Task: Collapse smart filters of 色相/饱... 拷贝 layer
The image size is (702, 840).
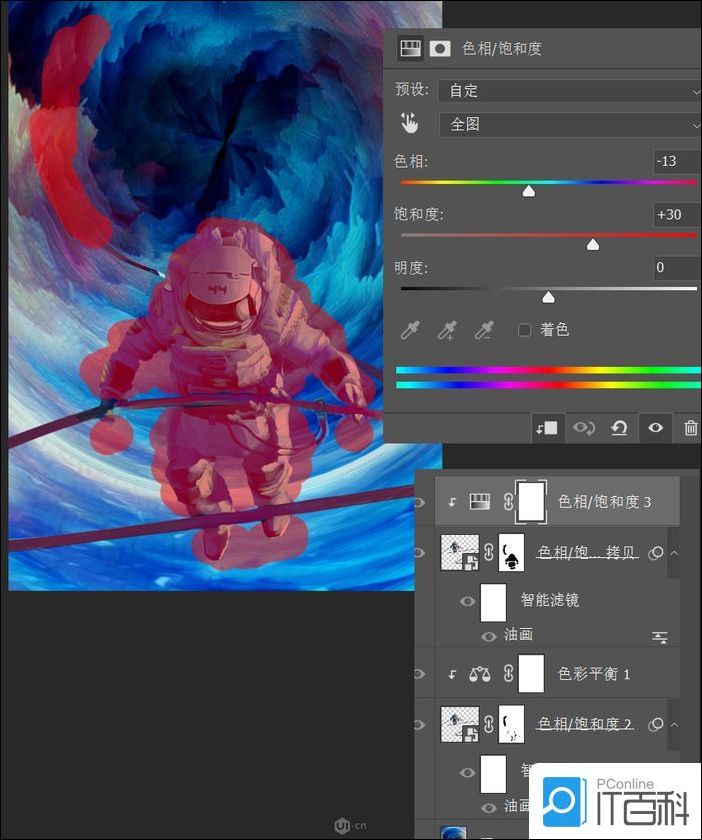Action: click(x=674, y=552)
